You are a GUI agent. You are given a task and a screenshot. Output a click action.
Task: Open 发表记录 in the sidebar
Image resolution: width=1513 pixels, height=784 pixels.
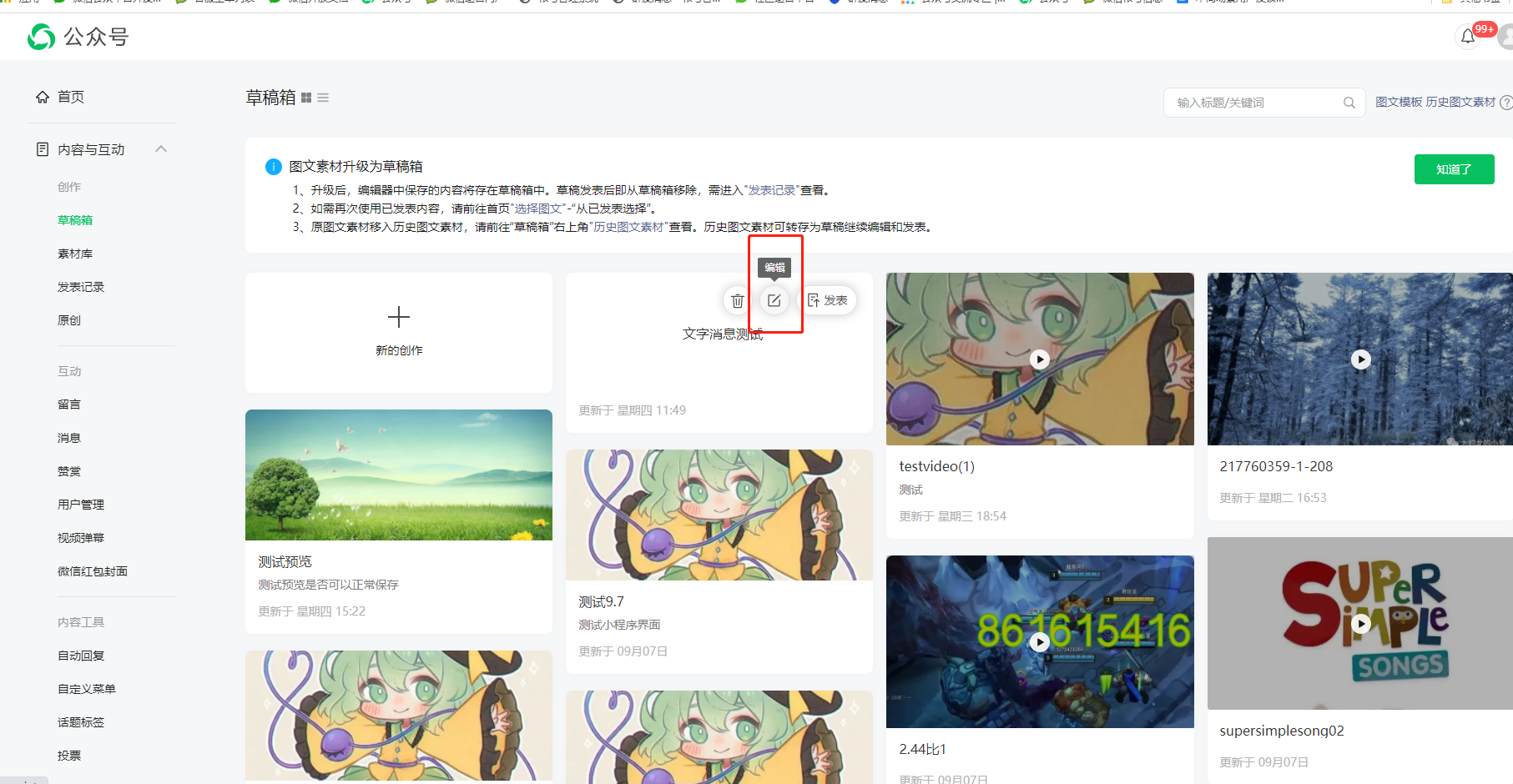(x=81, y=287)
